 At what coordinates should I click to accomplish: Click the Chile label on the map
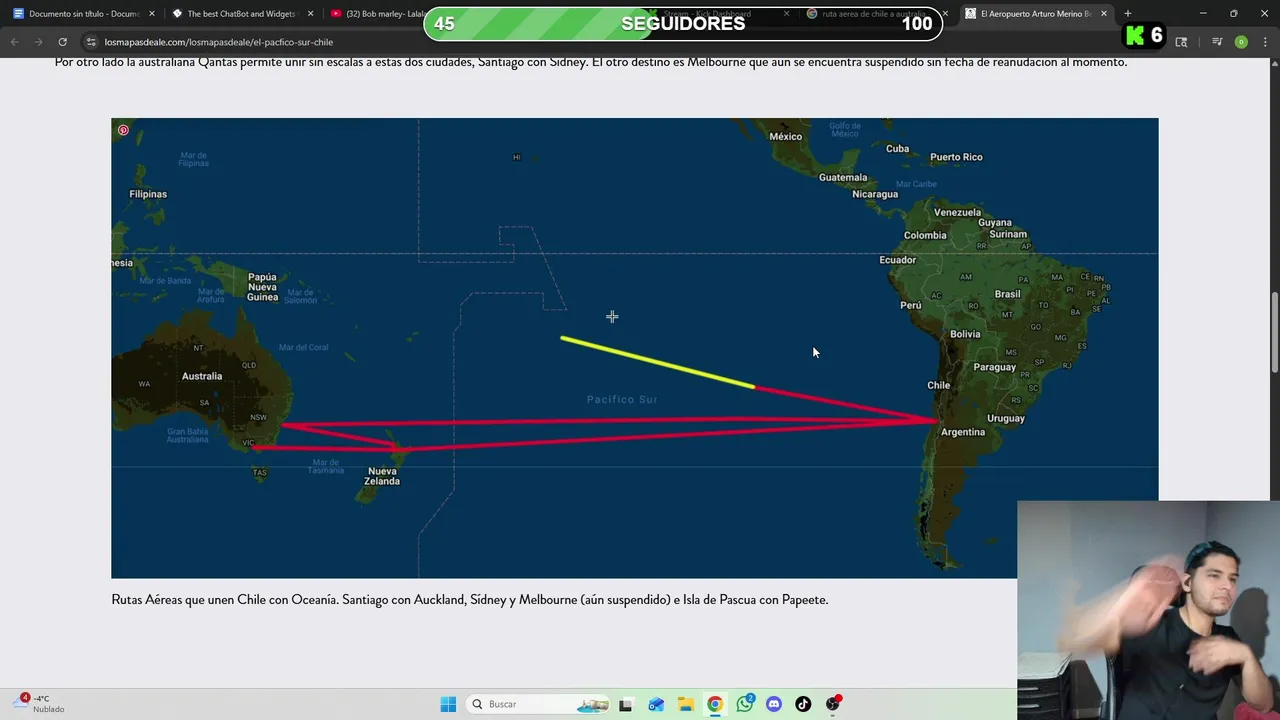coord(938,385)
